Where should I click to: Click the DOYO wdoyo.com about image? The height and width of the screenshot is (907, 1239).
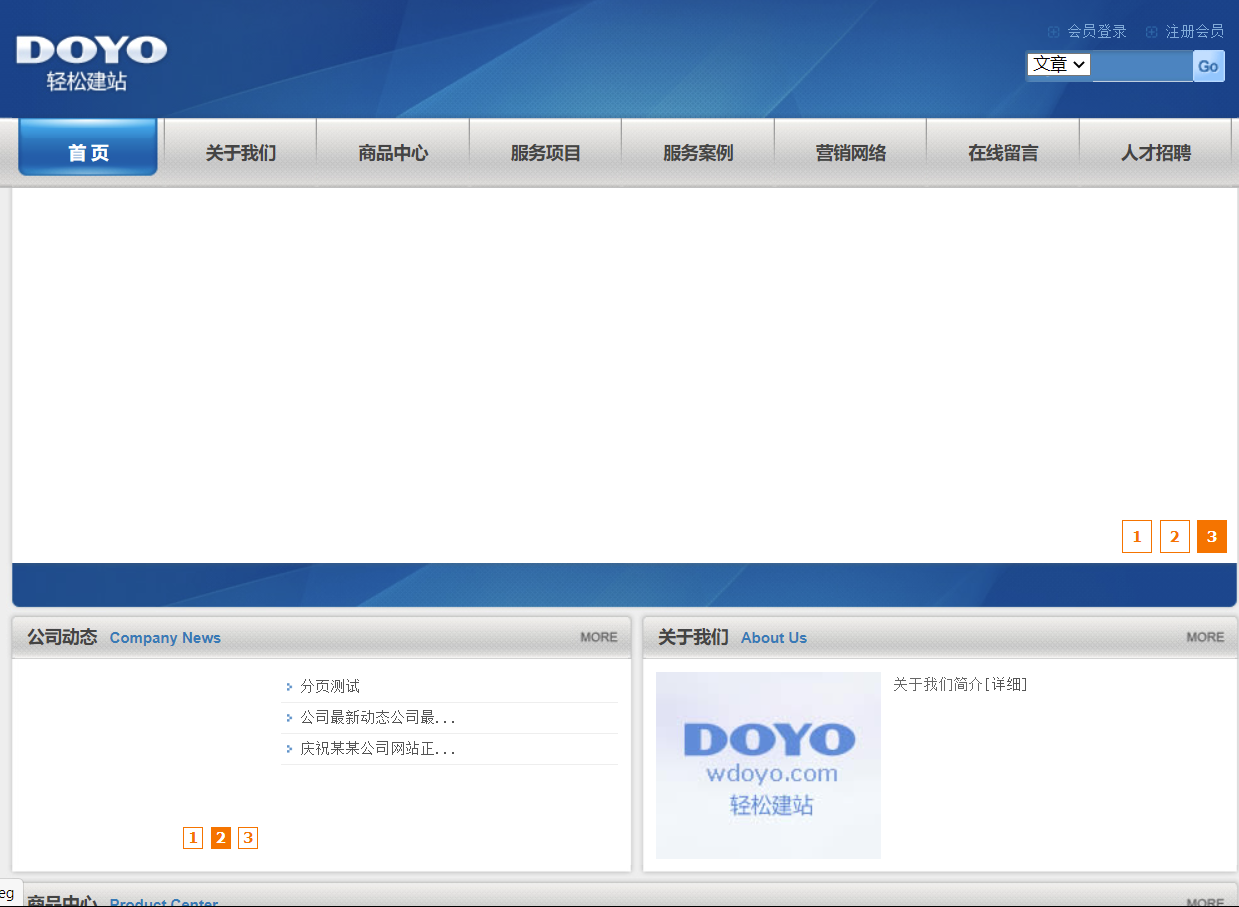(768, 765)
